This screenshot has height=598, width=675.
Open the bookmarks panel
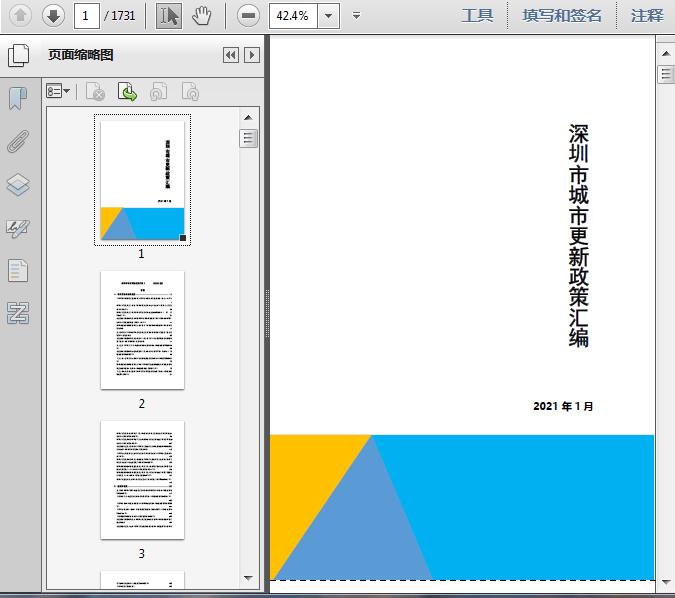pyautogui.click(x=18, y=99)
